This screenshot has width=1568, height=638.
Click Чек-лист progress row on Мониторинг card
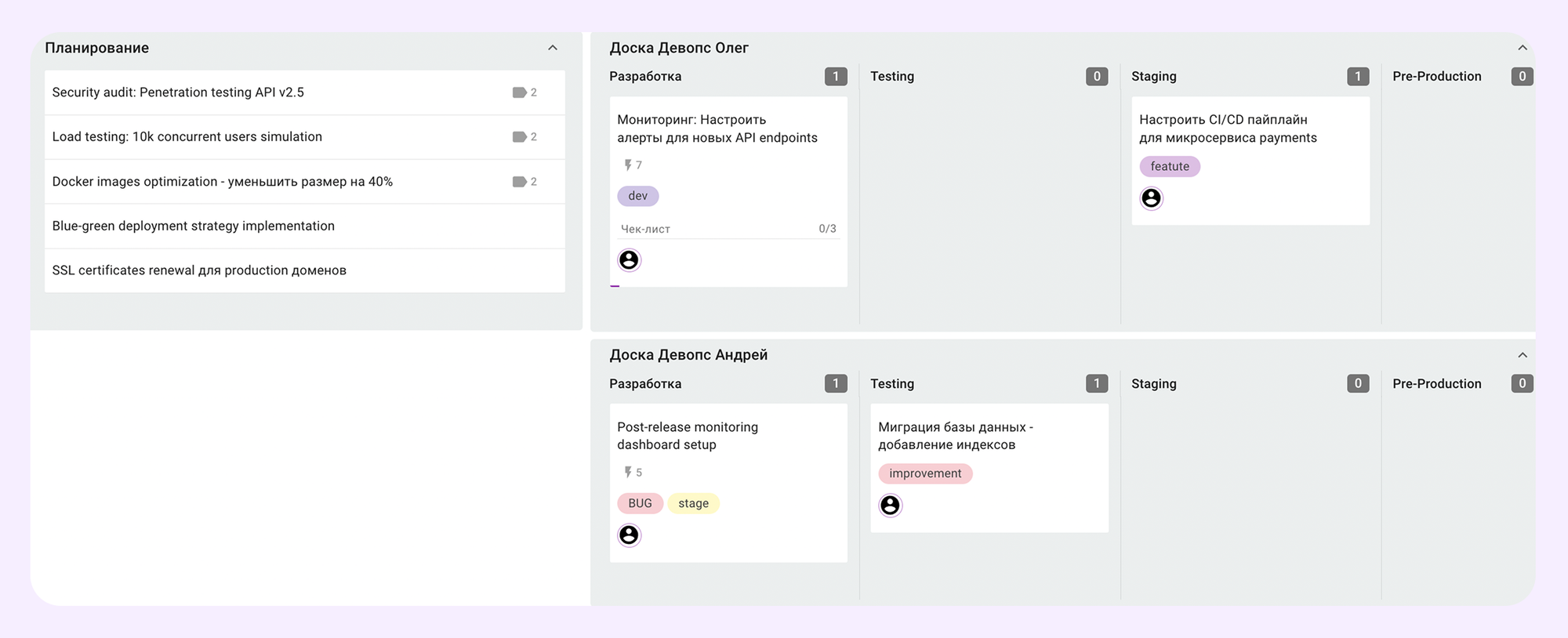pos(728,229)
